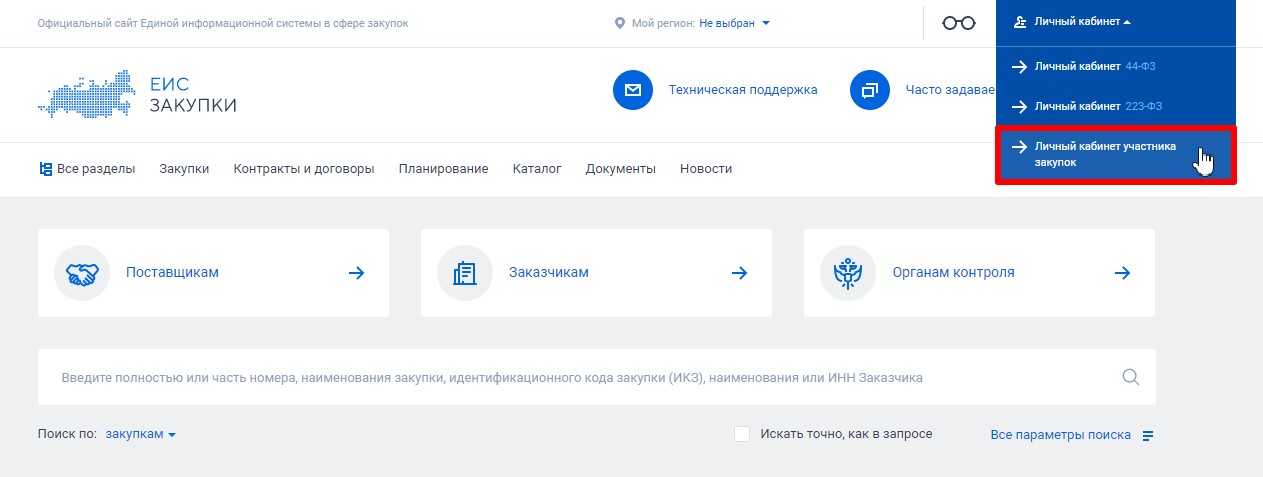
Task: Click the arrow on Органам контроля card
Action: pos(1122,273)
